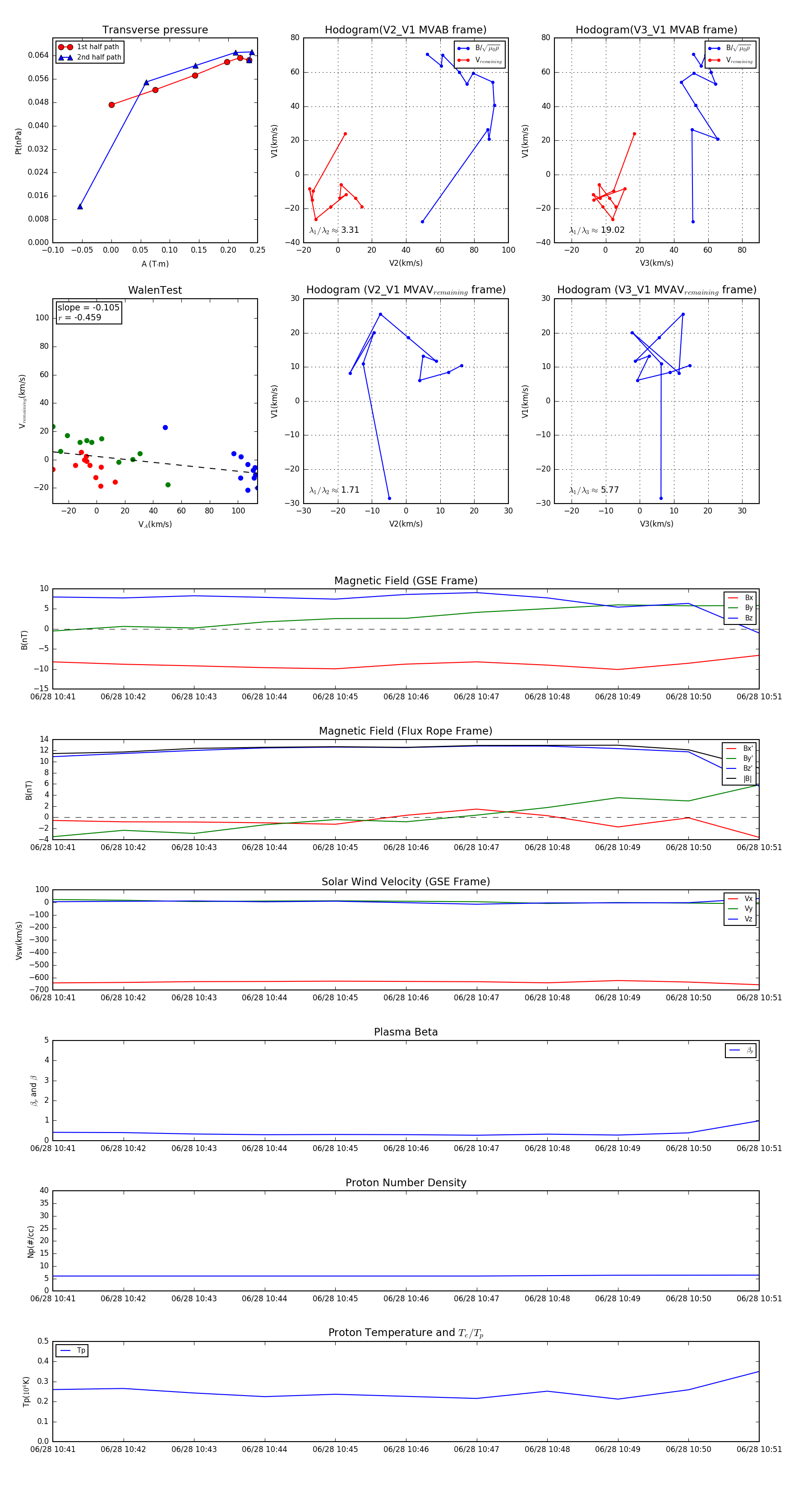812x1489 pixels.
Task: Click the 'Np(#/cc)' y-axis label
Action: tap(31, 1242)
